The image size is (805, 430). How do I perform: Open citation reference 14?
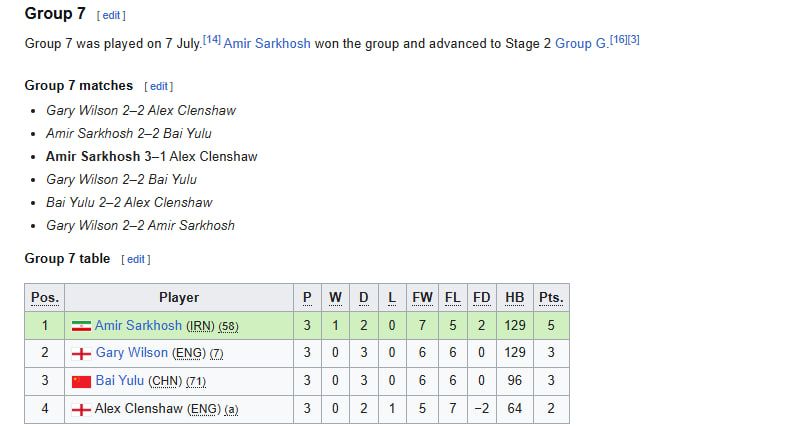coord(212,39)
